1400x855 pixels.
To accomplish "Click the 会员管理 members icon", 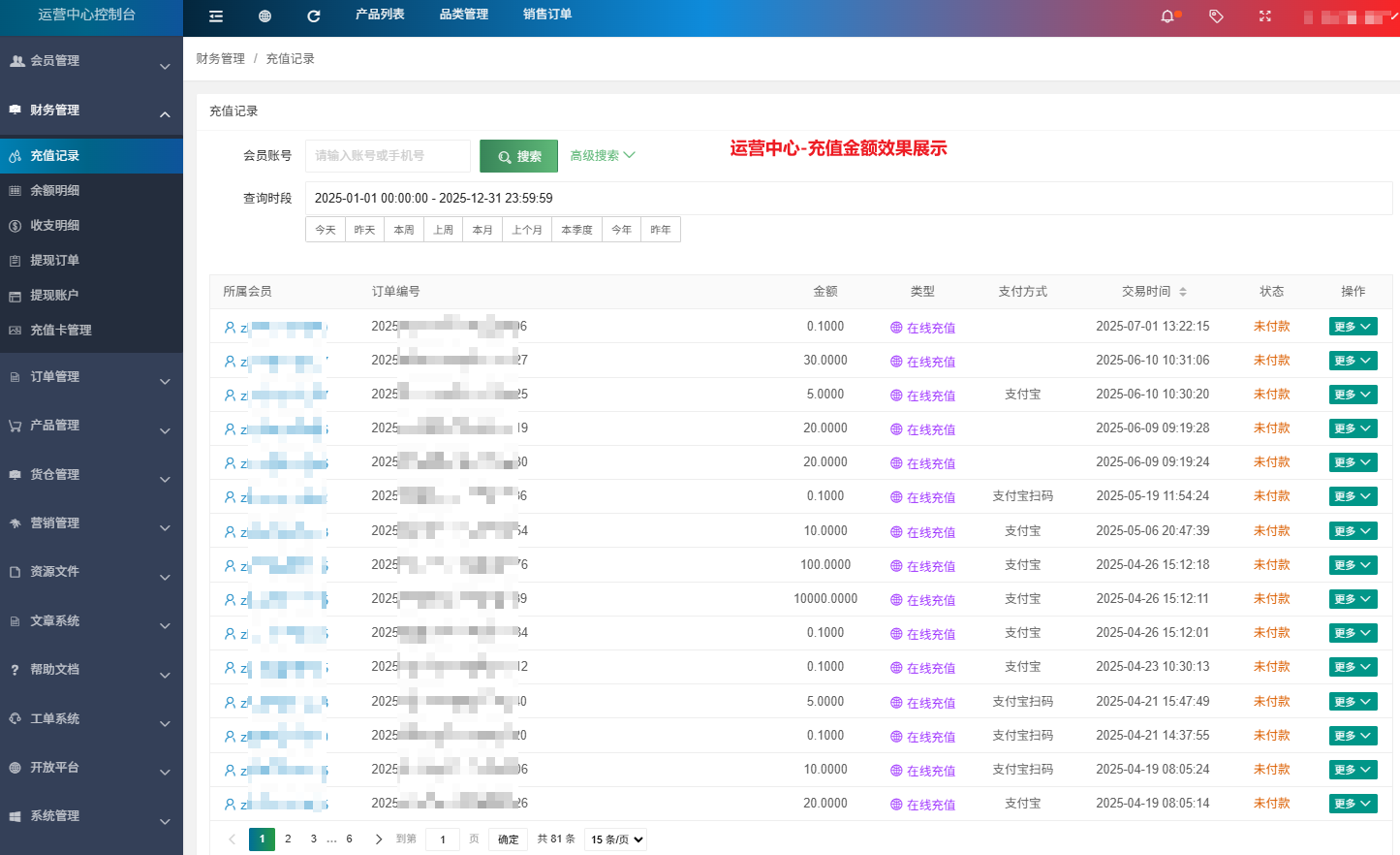I will pos(16,60).
